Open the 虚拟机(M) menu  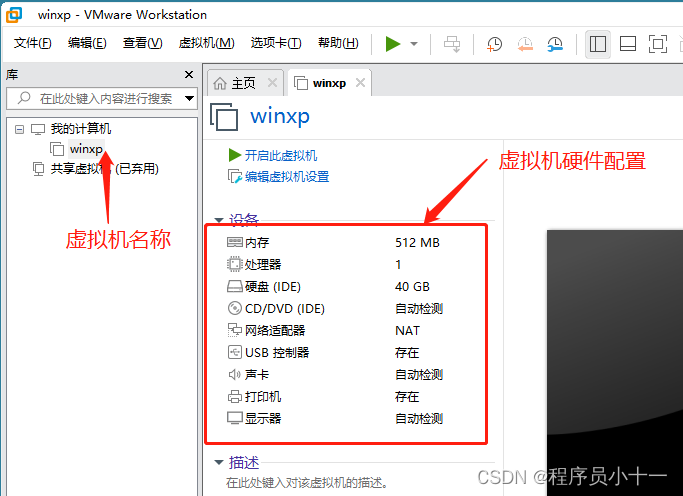pyautogui.click(x=206, y=43)
